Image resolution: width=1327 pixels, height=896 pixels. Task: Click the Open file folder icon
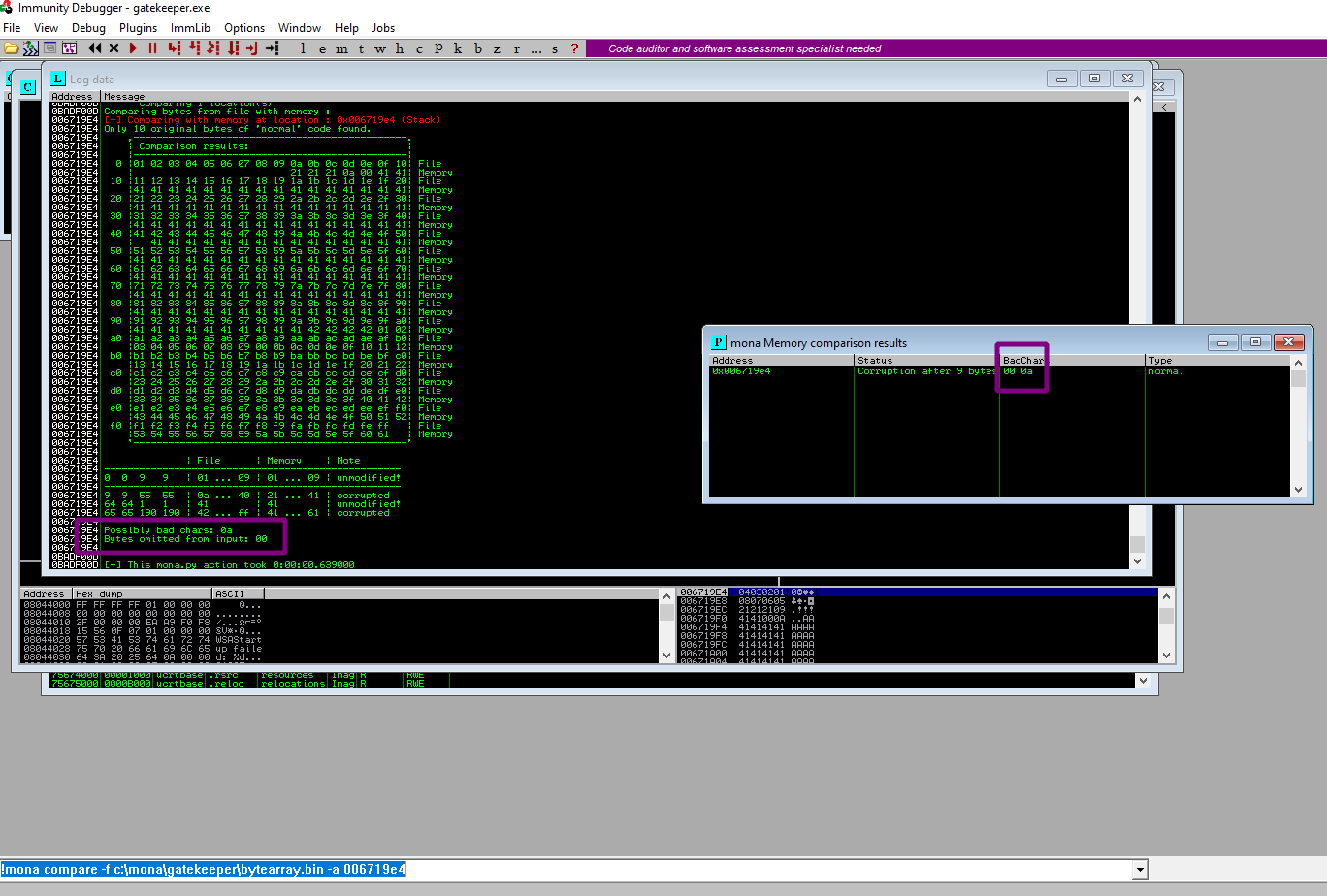(x=11, y=48)
